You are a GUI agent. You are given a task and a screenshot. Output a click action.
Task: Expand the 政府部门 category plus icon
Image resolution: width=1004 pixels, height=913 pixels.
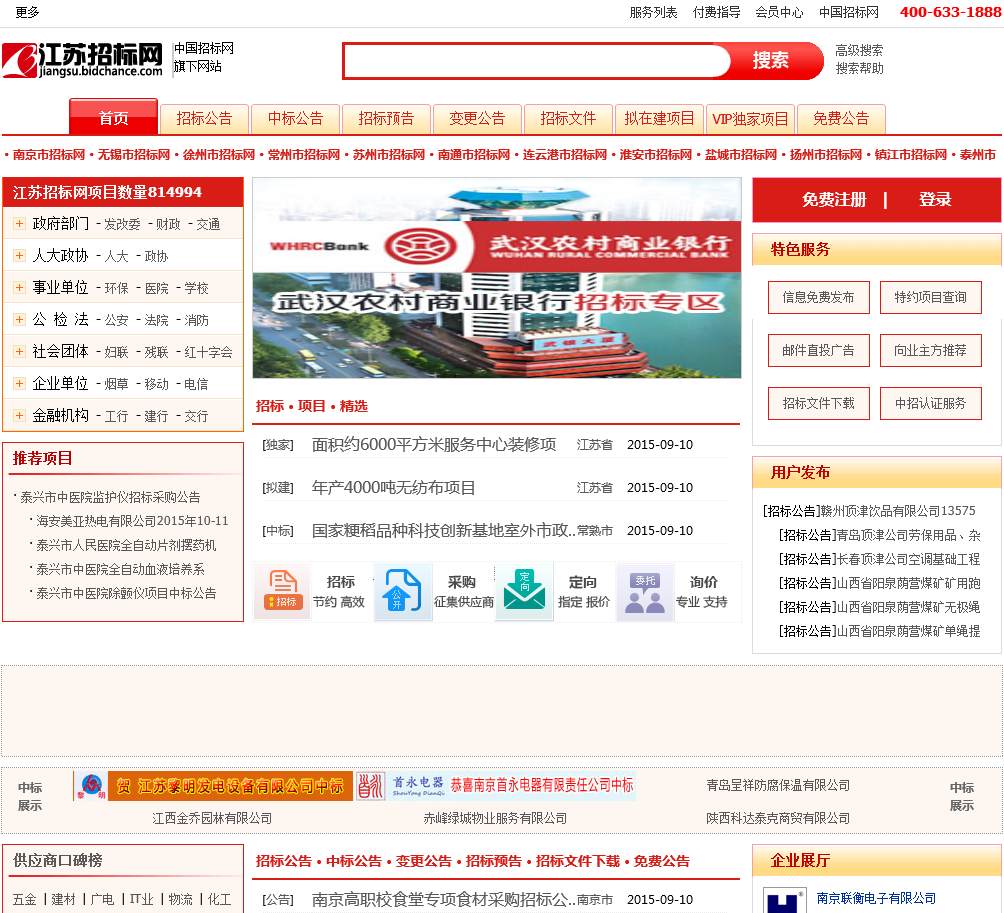click(x=19, y=223)
